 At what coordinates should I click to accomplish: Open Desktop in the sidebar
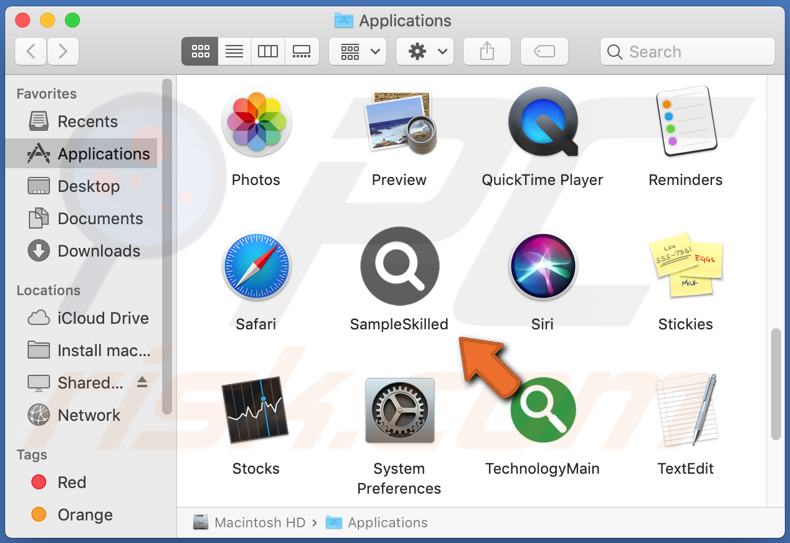pos(81,186)
